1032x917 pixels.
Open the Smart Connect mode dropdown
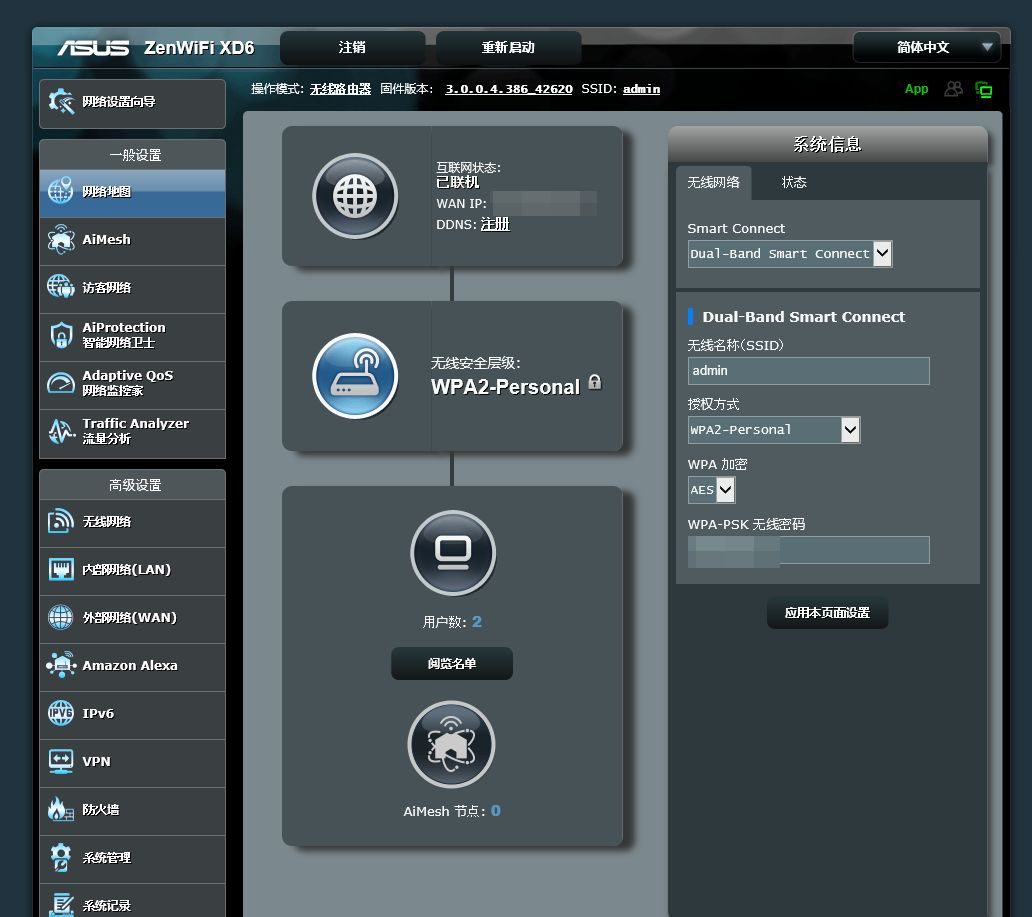(x=790, y=253)
